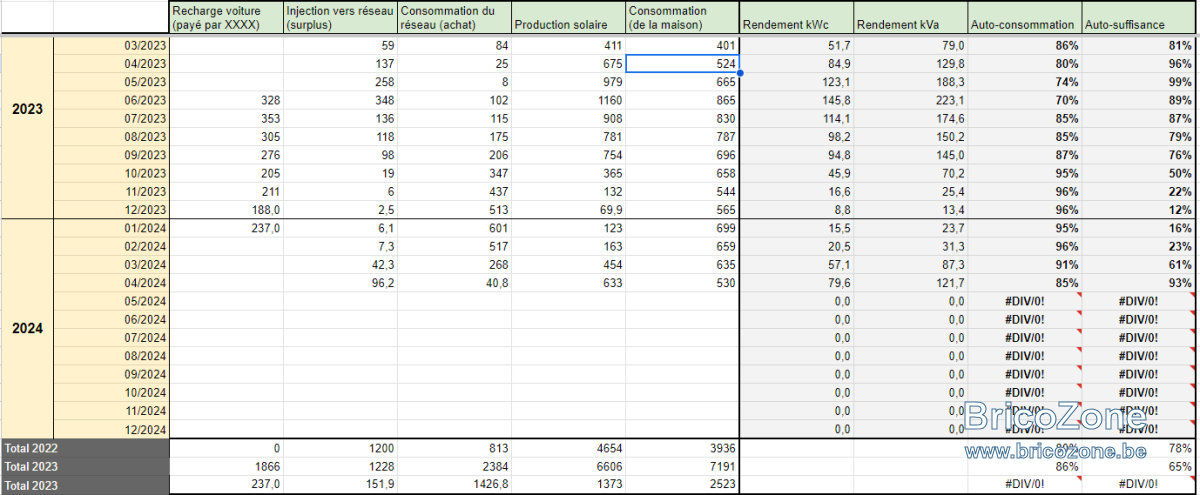Select the 'Injection vers réseau (surplus)' header cell
Screen dimensions: 1200x495
tap(340, 17)
